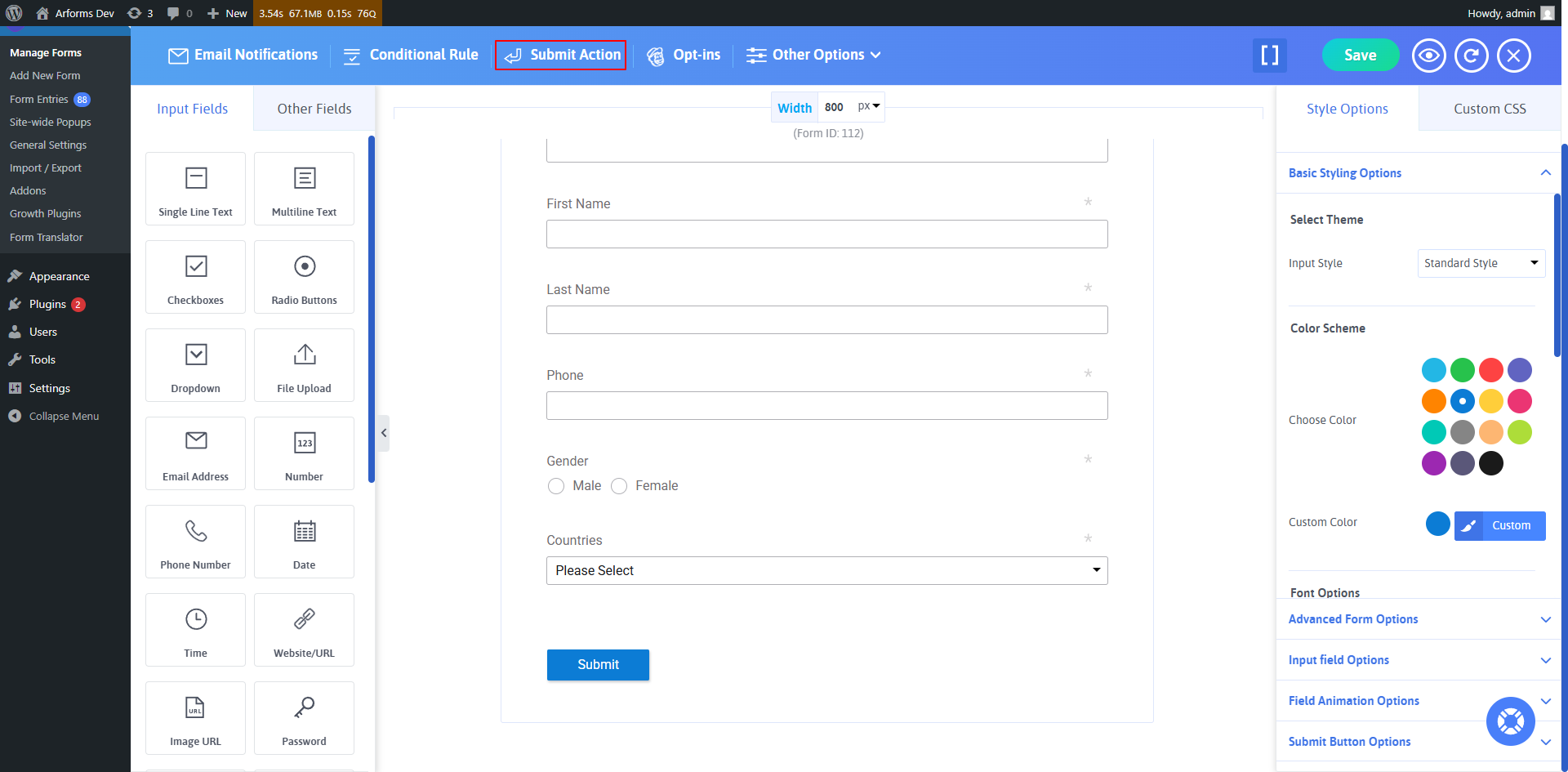Add a Checkboxes field
Image resolution: width=1568 pixels, height=772 pixels.
click(195, 277)
